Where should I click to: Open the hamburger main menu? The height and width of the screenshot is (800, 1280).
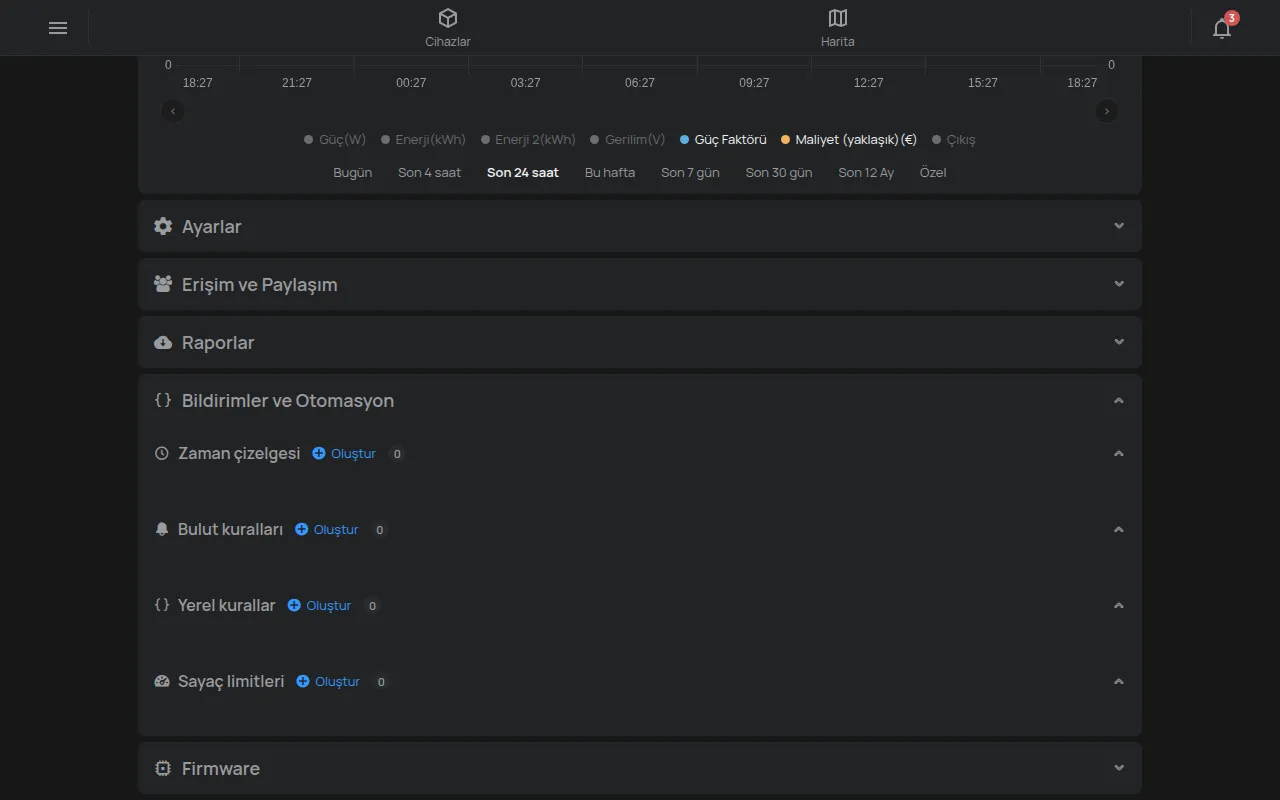(58, 28)
